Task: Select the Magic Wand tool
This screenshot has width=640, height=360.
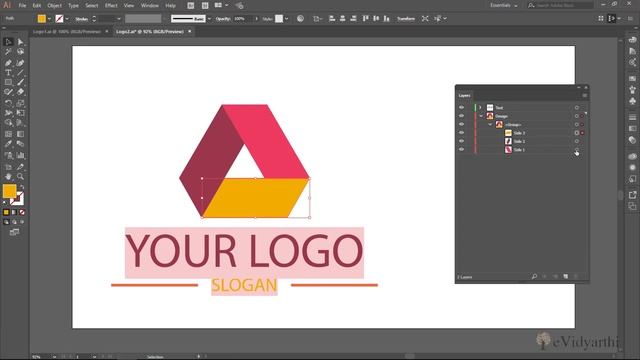Action: click(x=8, y=52)
